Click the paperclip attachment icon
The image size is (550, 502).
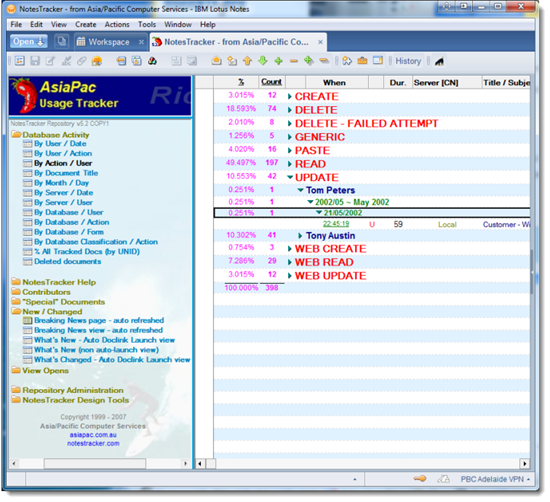(81, 61)
